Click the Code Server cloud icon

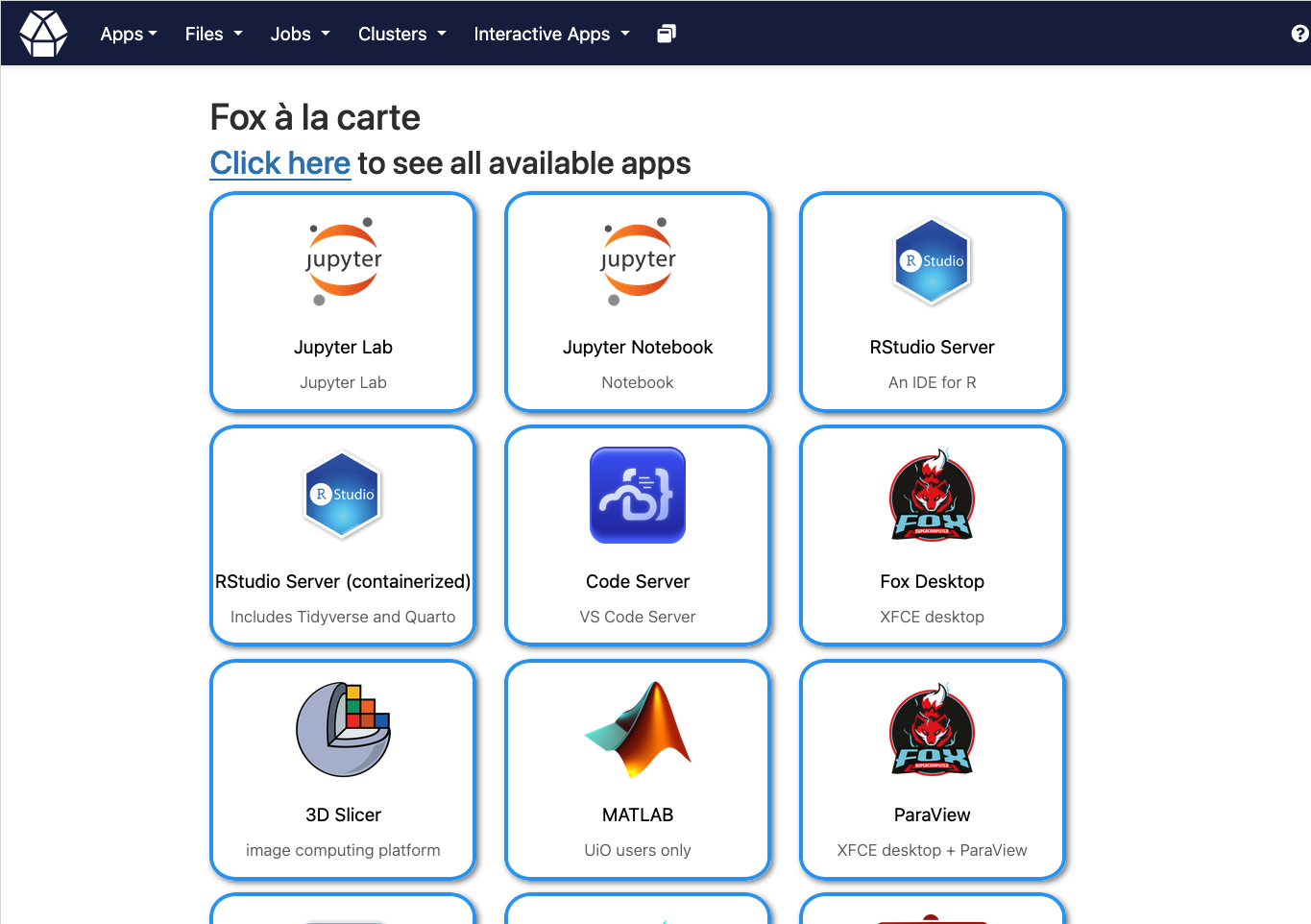(638, 495)
